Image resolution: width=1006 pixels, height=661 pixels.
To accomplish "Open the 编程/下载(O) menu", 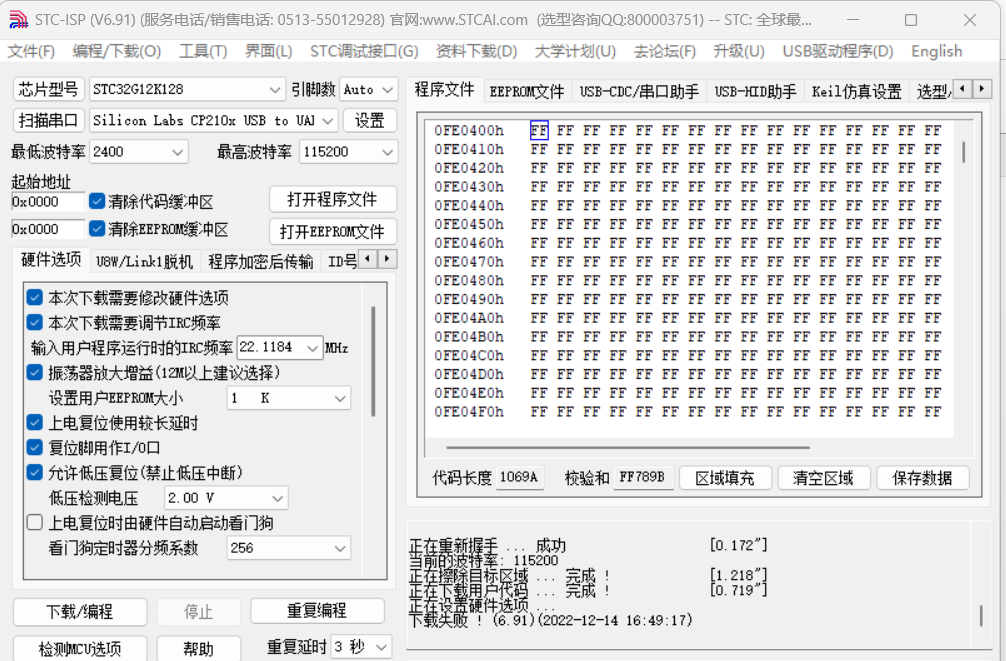I will (x=117, y=51).
